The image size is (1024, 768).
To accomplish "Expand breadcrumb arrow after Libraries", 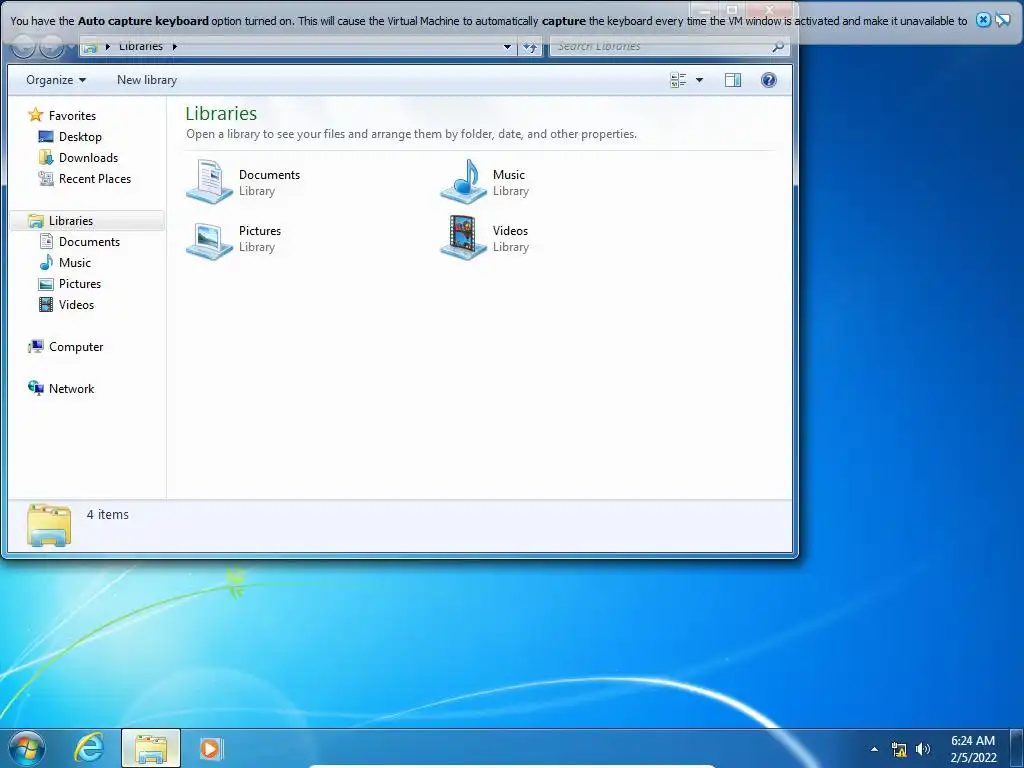I will [x=174, y=46].
